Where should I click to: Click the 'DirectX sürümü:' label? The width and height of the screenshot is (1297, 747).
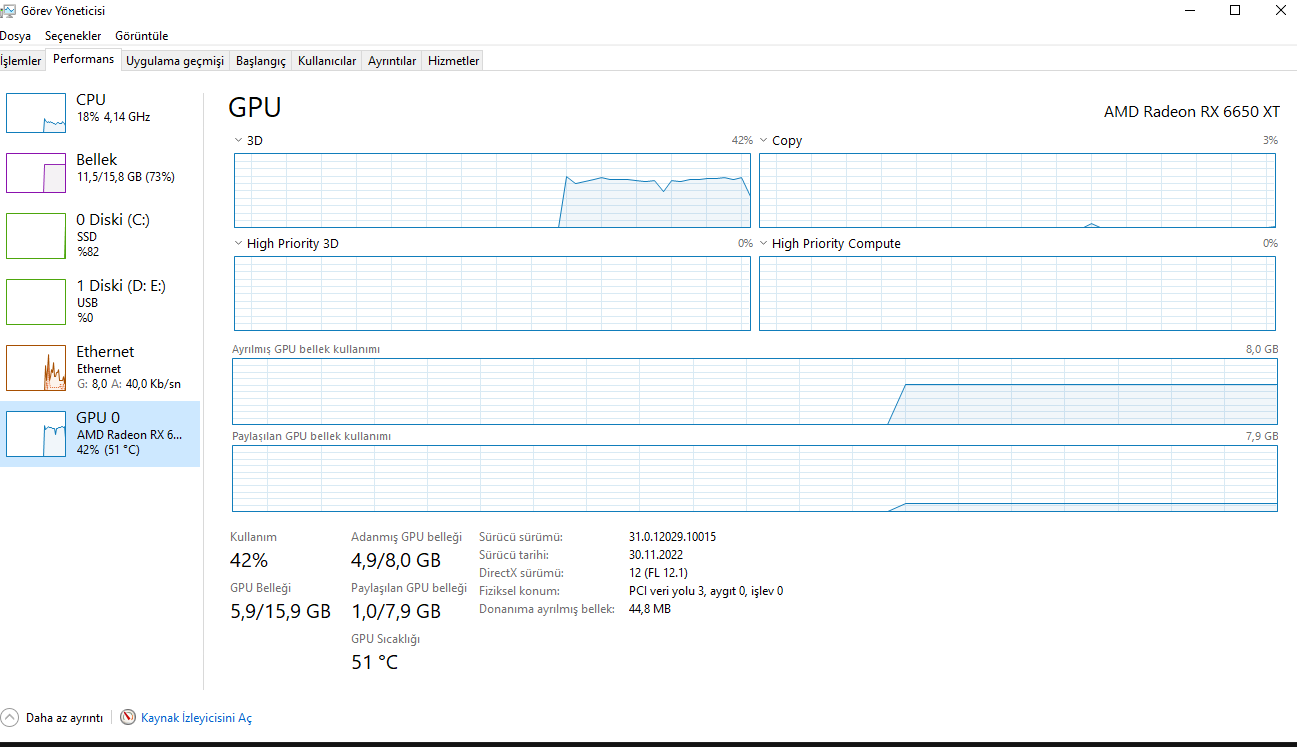(521, 573)
